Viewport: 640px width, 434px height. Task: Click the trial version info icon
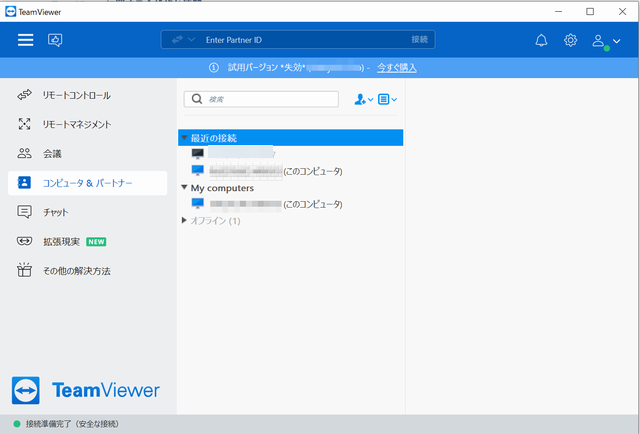[214, 68]
